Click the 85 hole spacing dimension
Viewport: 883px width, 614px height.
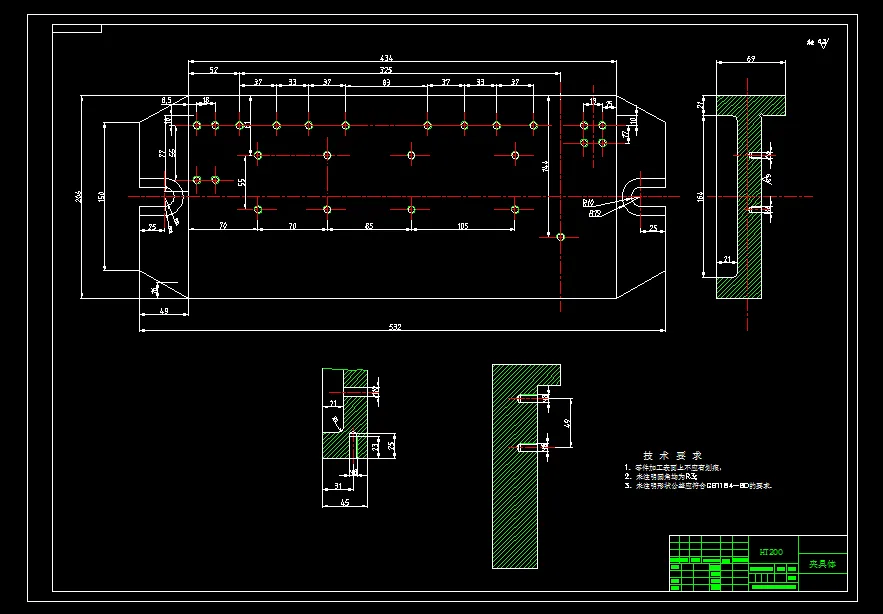point(369,226)
